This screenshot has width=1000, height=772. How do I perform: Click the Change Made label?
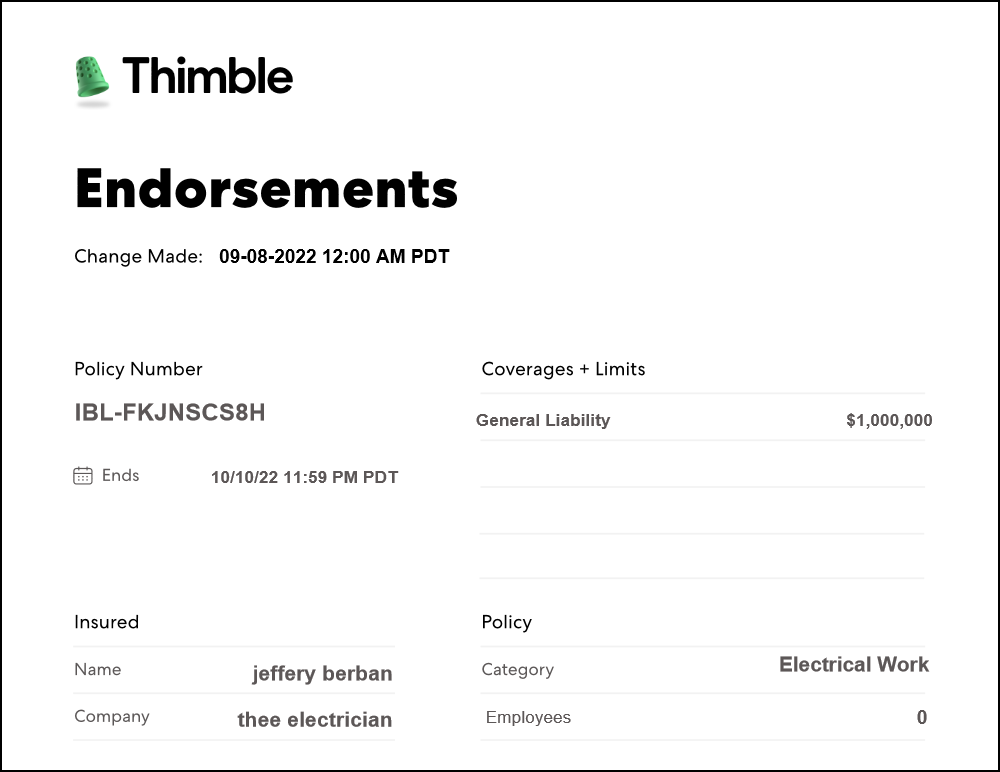pos(138,257)
